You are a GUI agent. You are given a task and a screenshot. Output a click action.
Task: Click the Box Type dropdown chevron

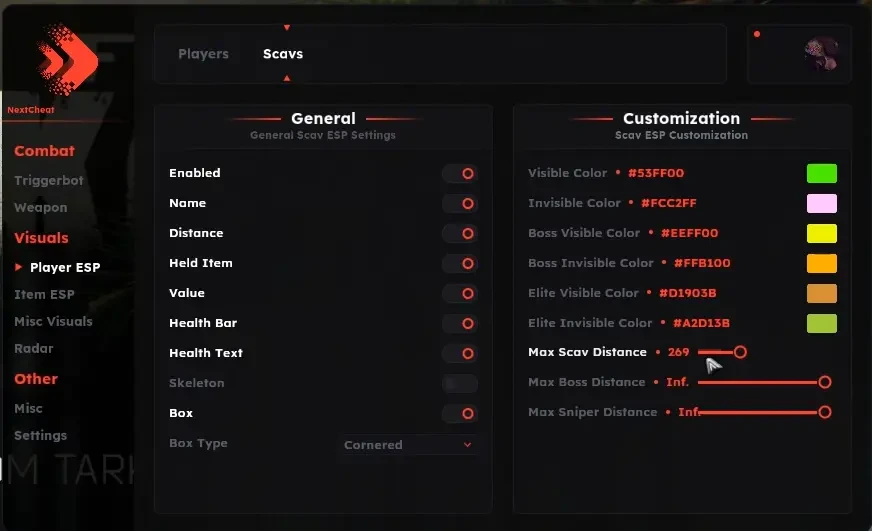coord(468,445)
